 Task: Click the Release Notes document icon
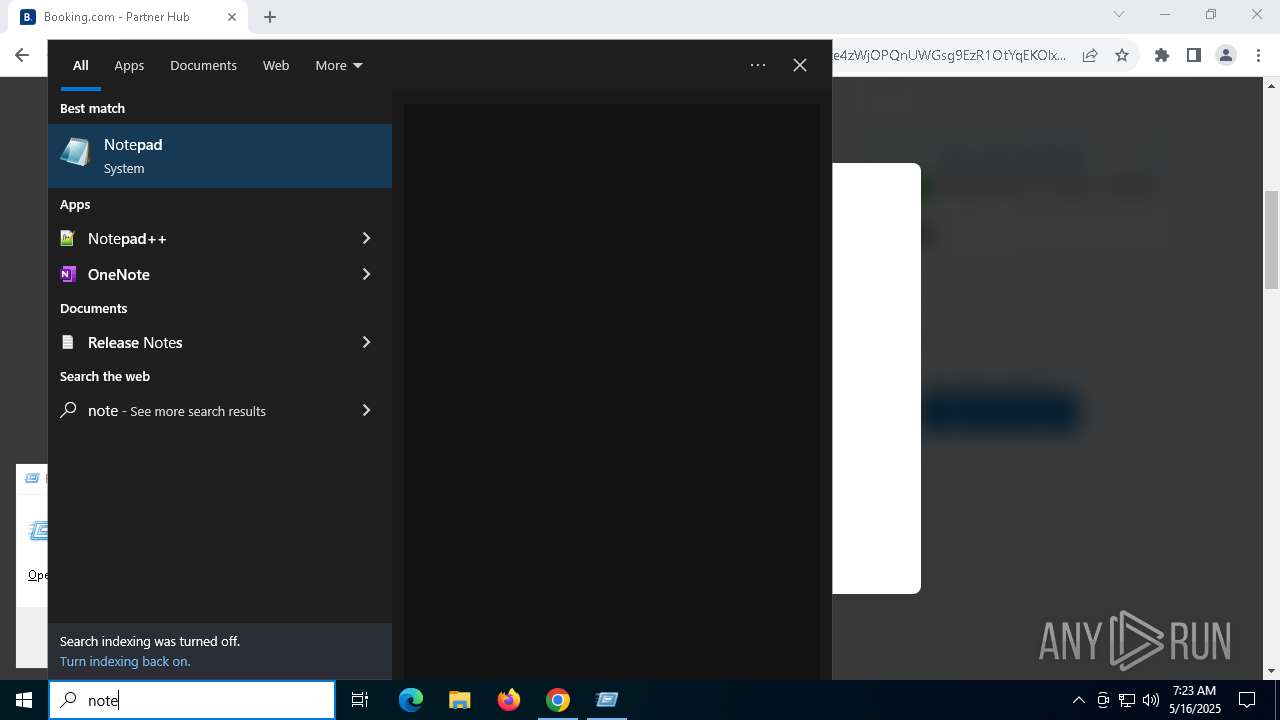(68, 342)
